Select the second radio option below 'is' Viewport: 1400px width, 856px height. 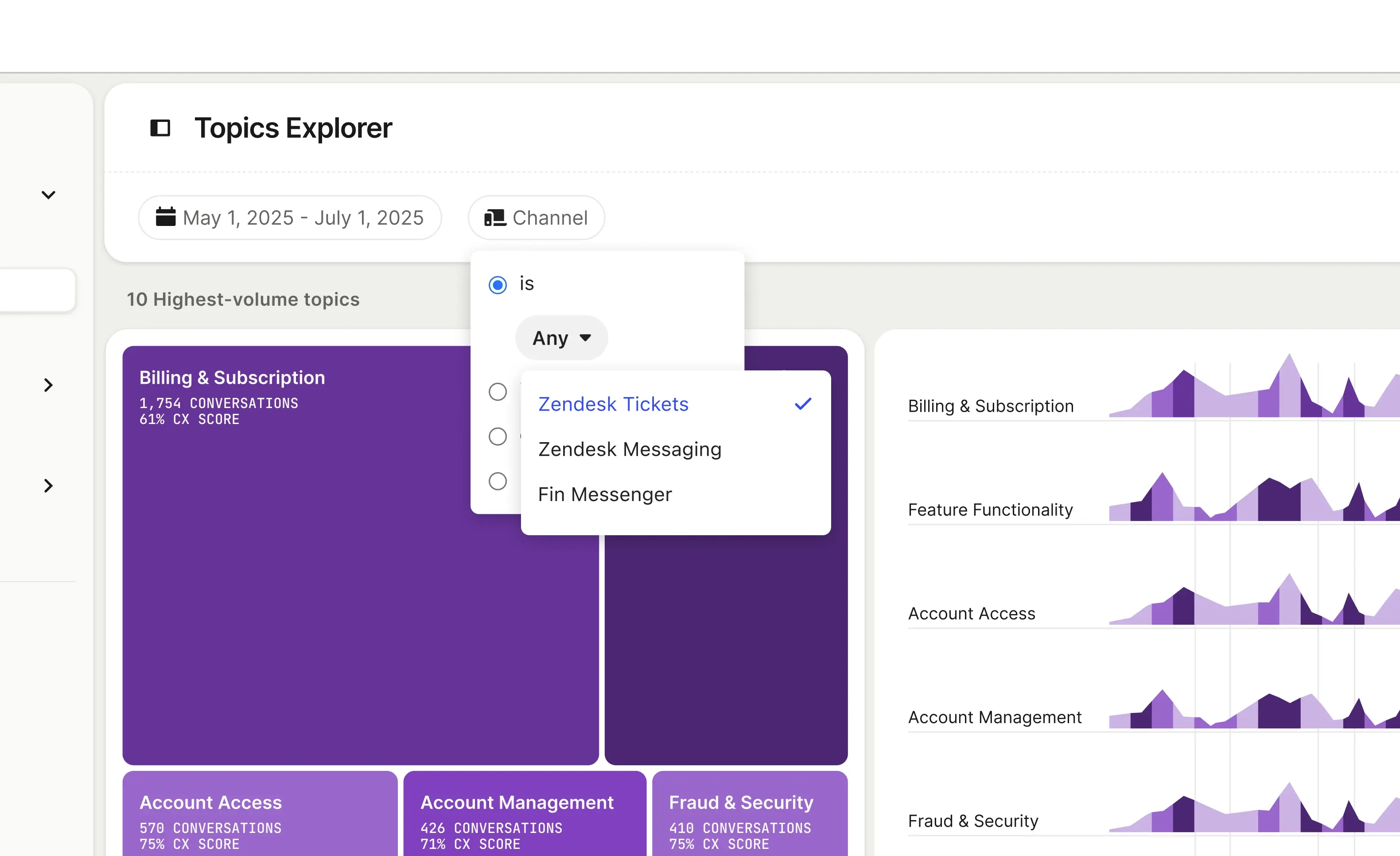coord(498,392)
